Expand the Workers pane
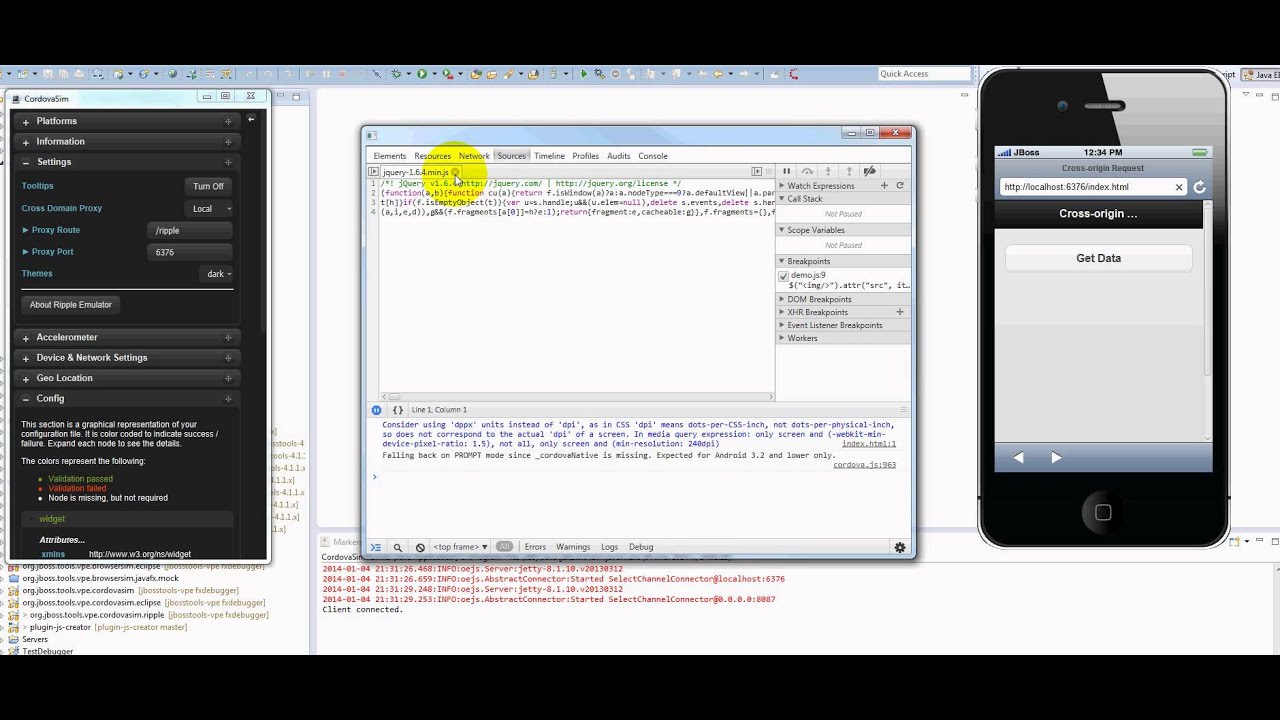Image resolution: width=1280 pixels, height=720 pixels. pos(843,338)
